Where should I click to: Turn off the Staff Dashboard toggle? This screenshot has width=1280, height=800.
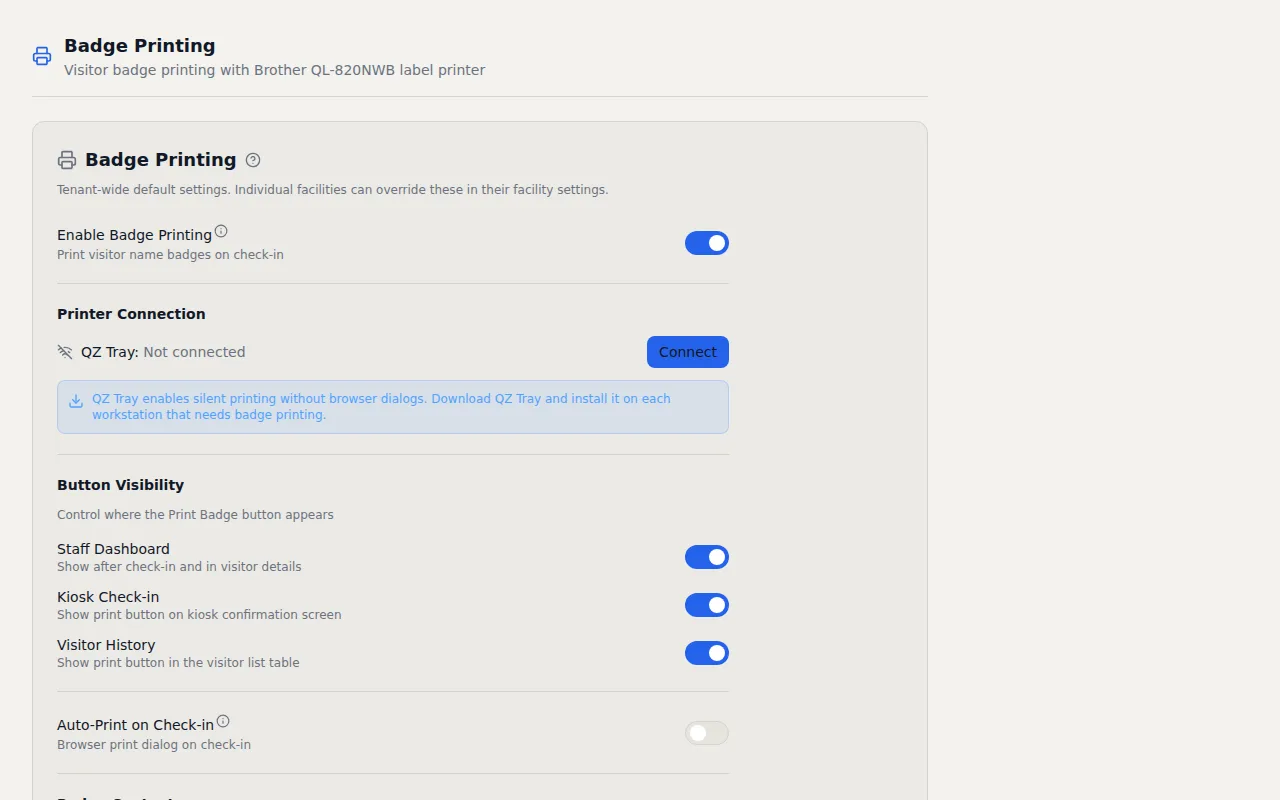pos(706,557)
